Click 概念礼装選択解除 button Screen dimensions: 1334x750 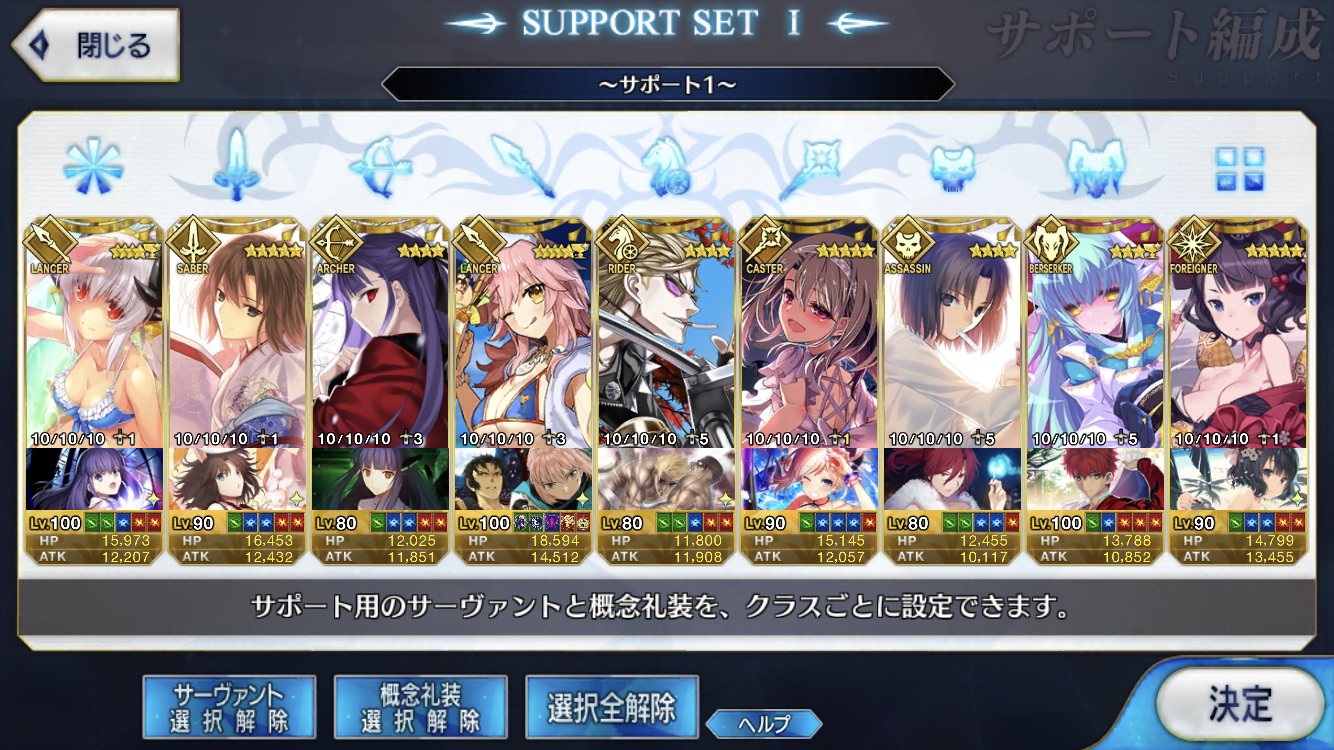[420, 708]
